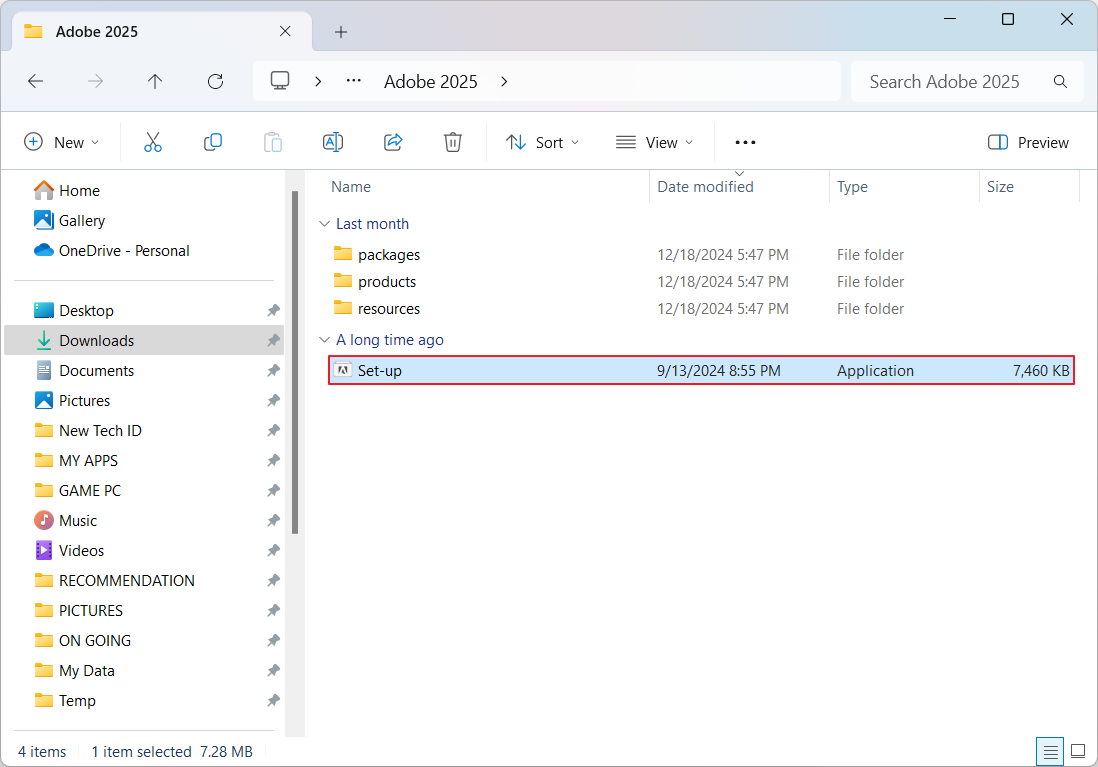Show hidden path with address bar ellipsis

tap(354, 81)
